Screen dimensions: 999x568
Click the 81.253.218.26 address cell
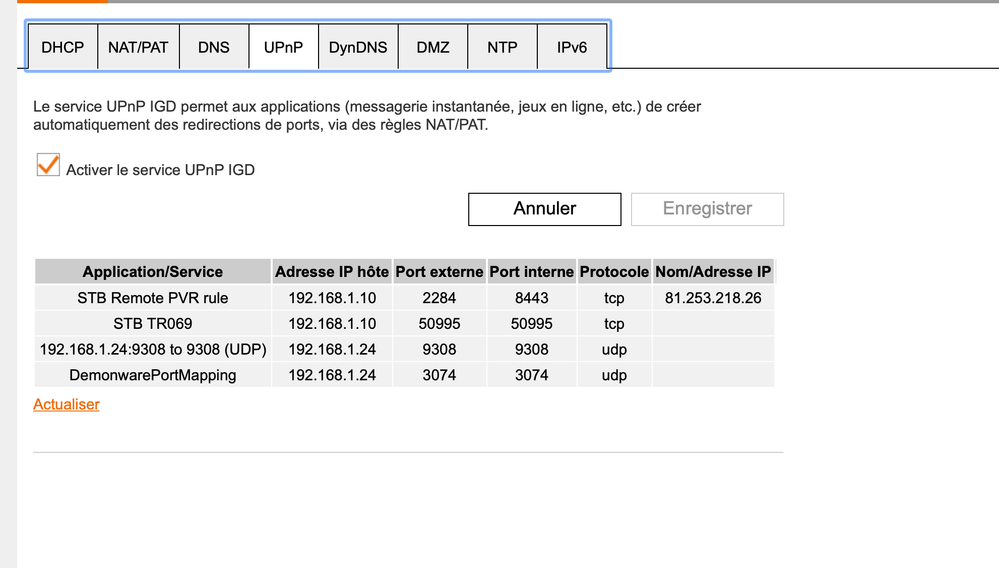click(x=712, y=298)
